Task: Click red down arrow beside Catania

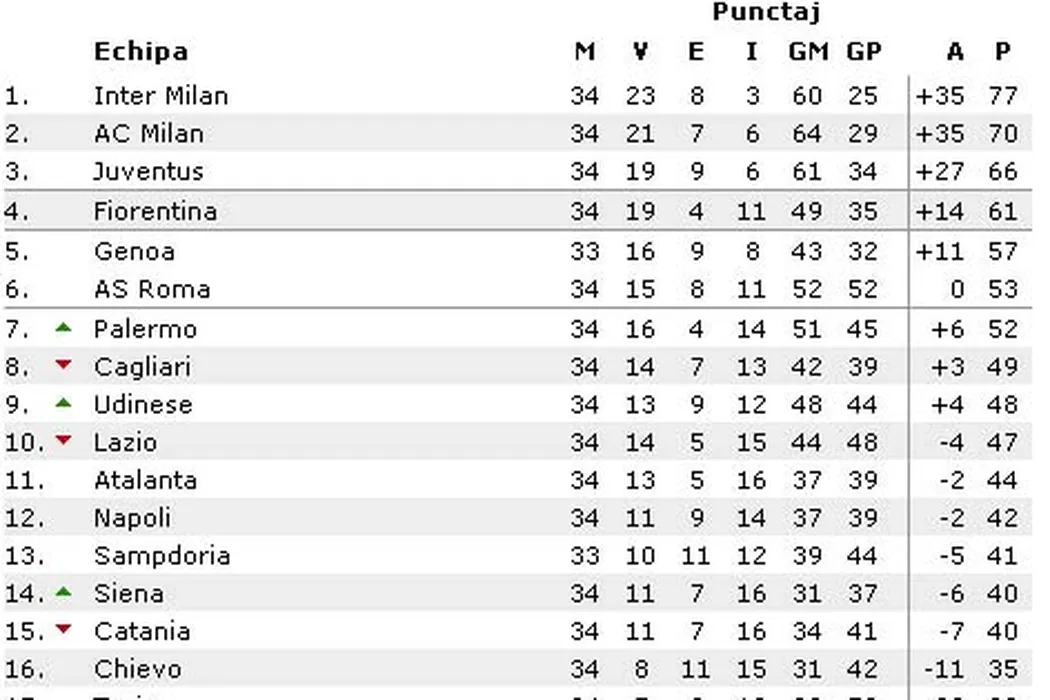Action: (x=64, y=629)
